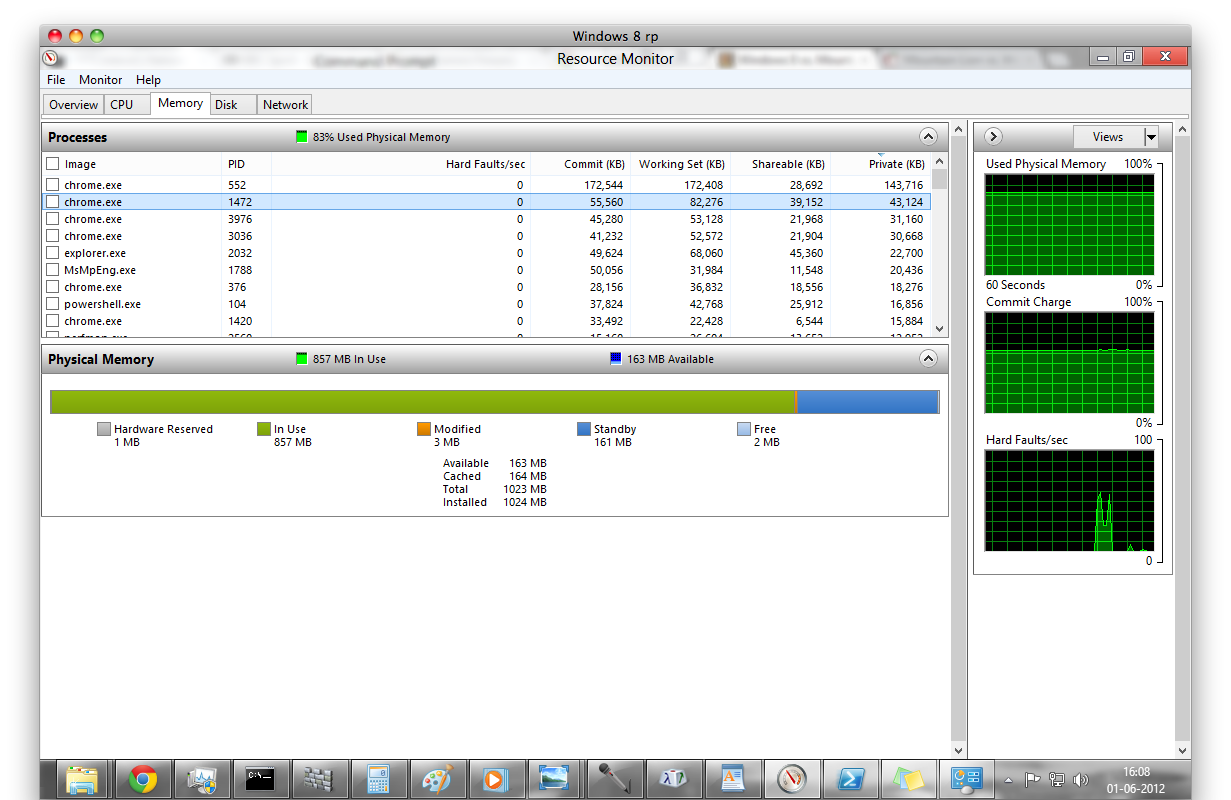Check the explorer.exe checkbox
The width and height of the screenshot is (1231, 800).
point(53,252)
